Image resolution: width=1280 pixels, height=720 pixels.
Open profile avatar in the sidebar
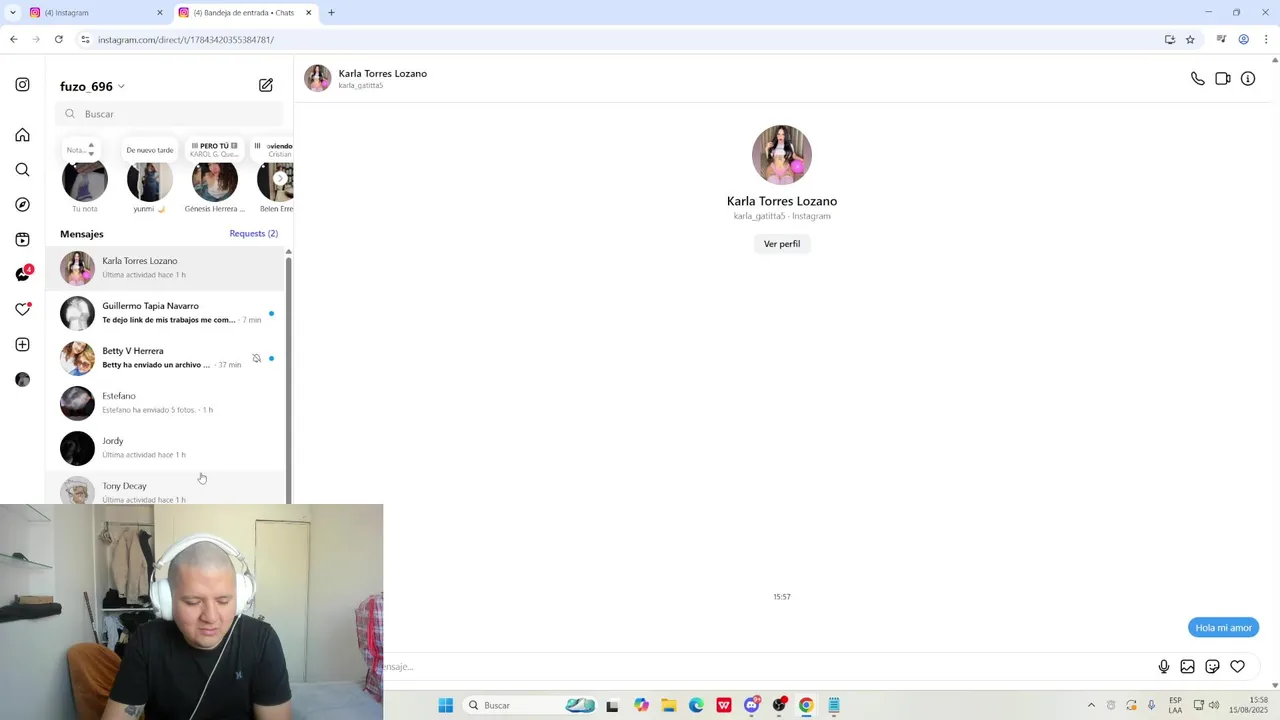click(x=22, y=380)
